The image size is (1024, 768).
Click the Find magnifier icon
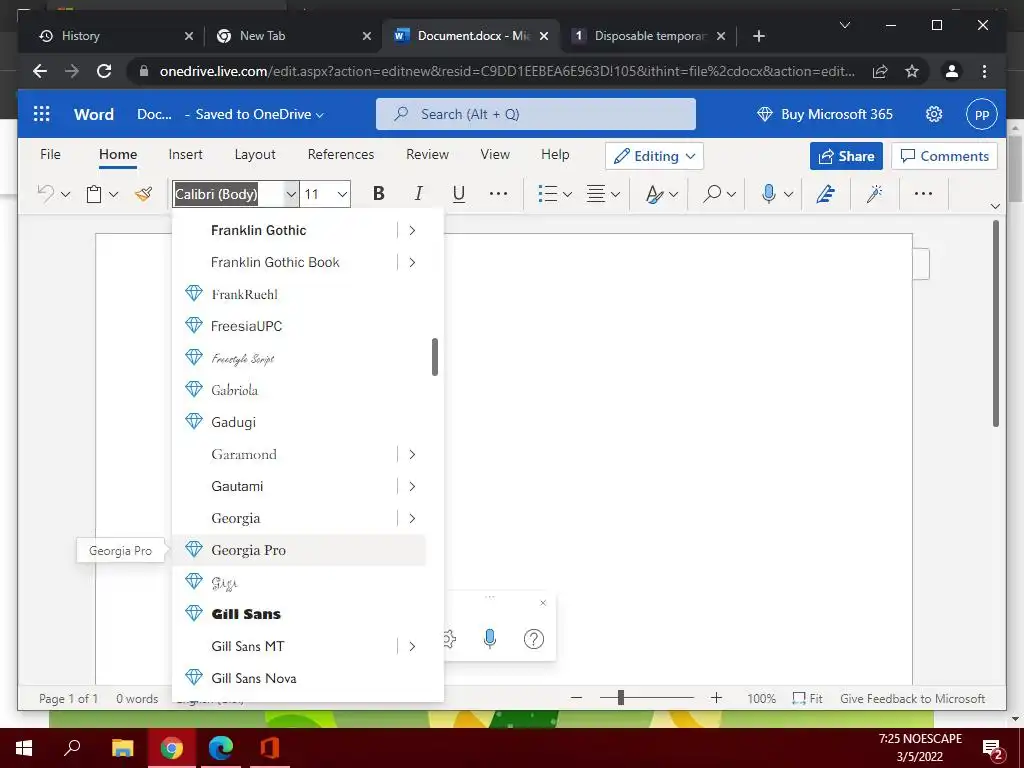click(x=712, y=193)
